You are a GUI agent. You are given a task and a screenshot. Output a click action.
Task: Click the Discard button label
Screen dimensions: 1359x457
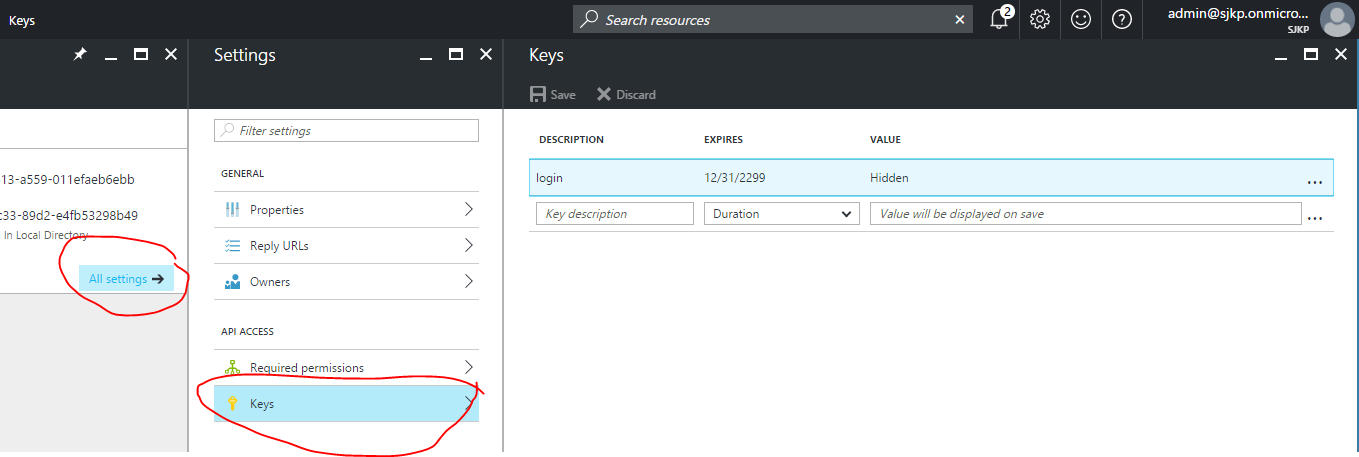click(636, 95)
